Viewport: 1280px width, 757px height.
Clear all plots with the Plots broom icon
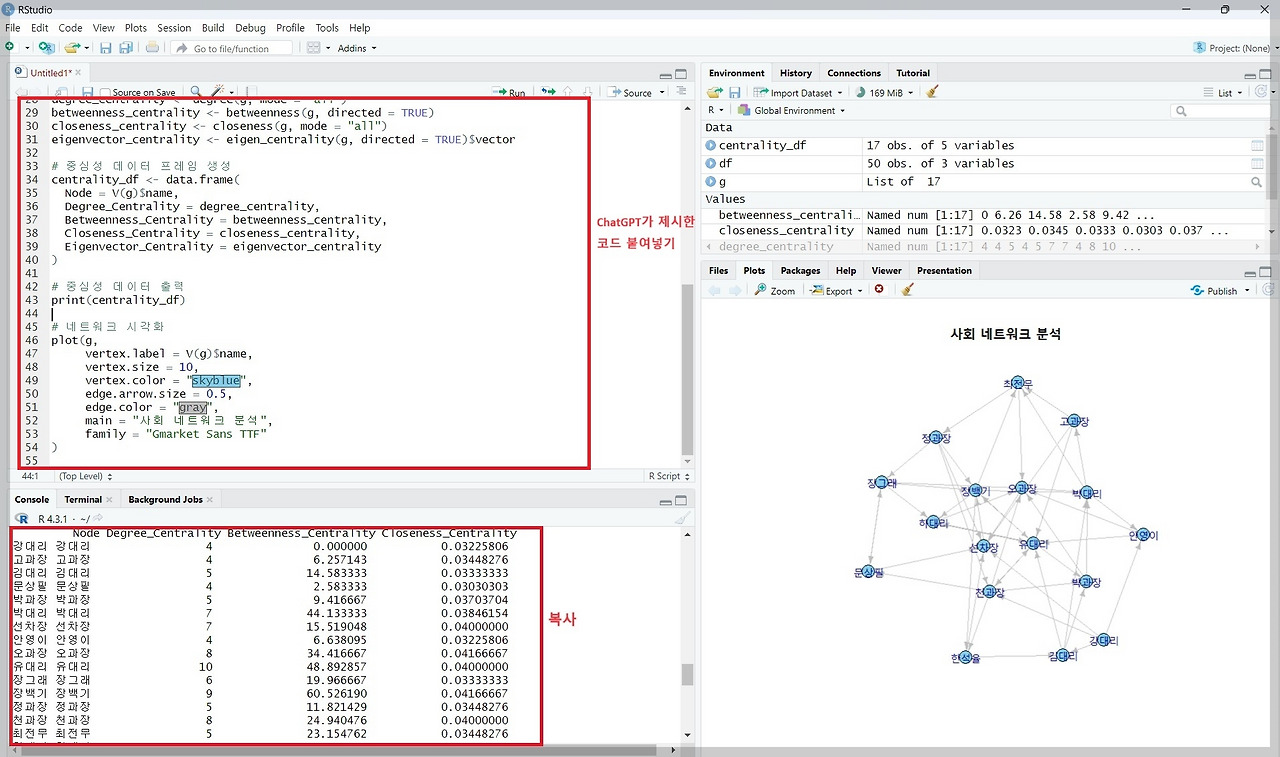point(908,290)
